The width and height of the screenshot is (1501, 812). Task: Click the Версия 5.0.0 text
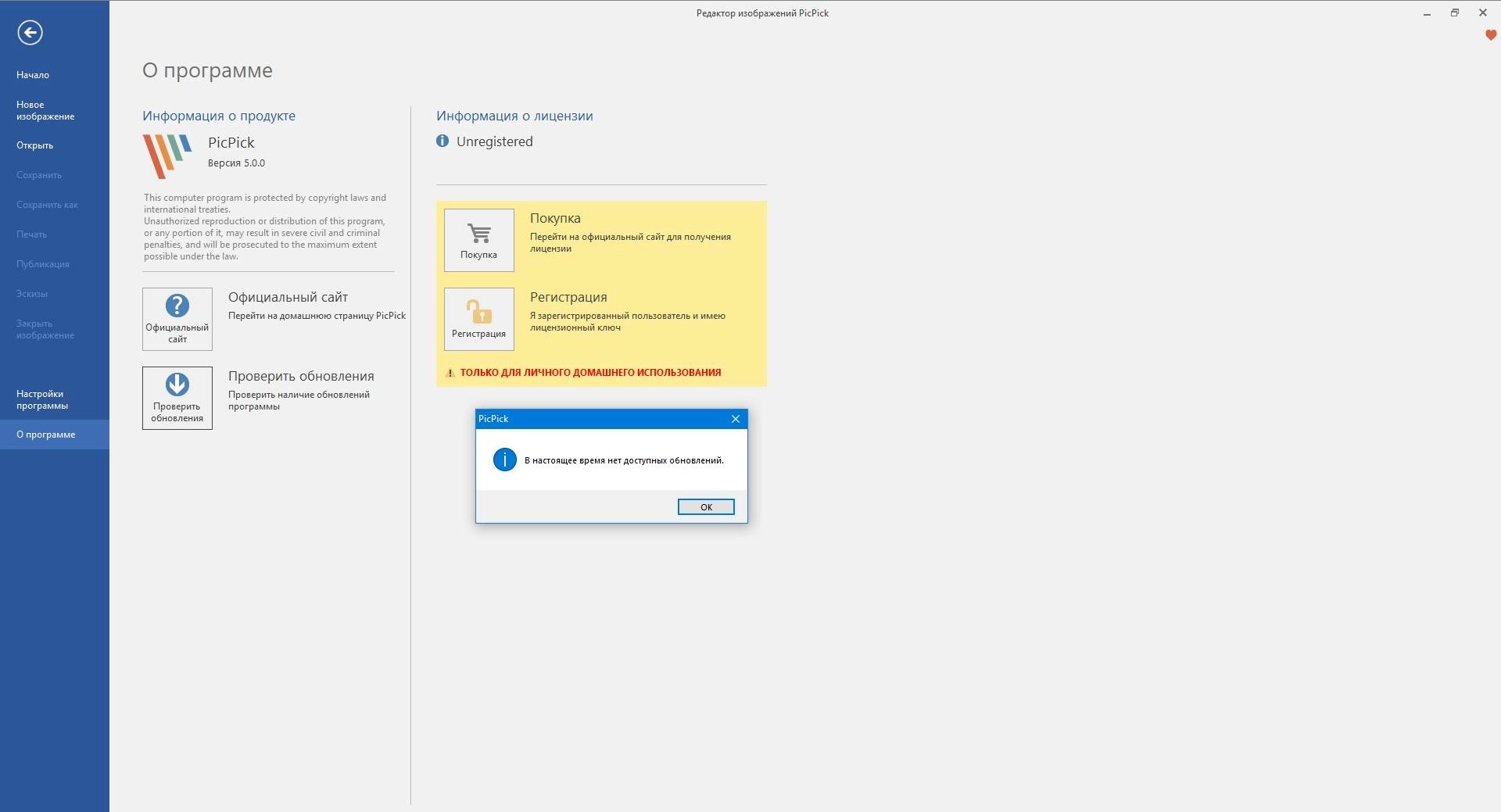pos(236,163)
